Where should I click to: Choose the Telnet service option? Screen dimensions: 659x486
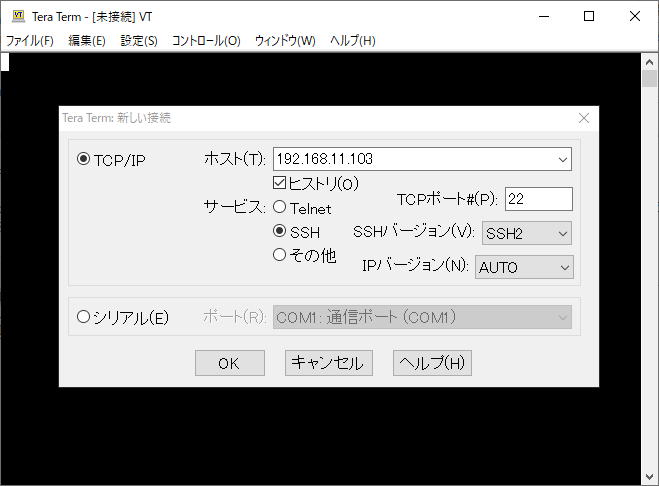(x=280, y=209)
